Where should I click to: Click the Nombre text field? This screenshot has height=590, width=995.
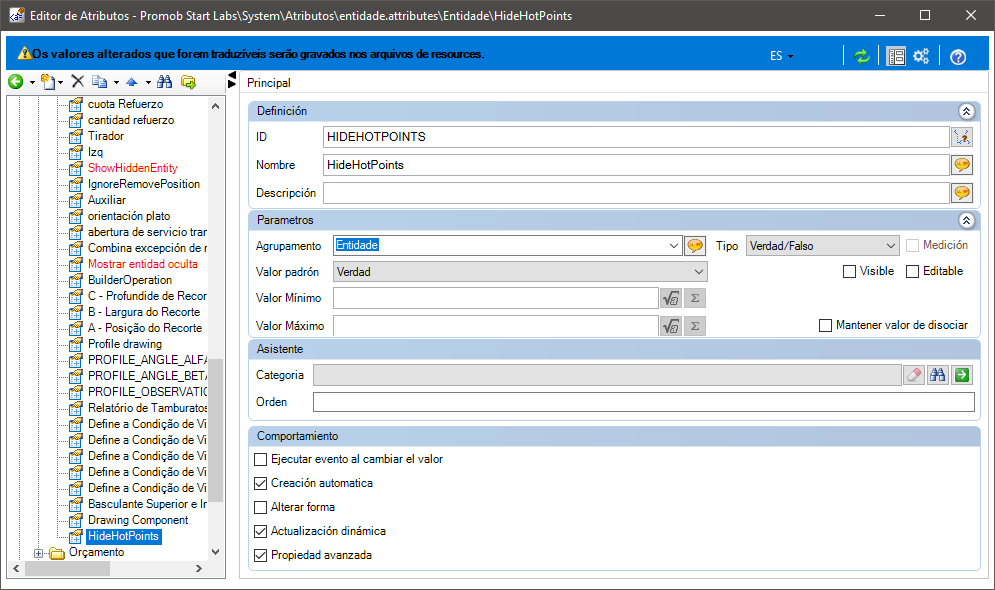click(x=636, y=165)
